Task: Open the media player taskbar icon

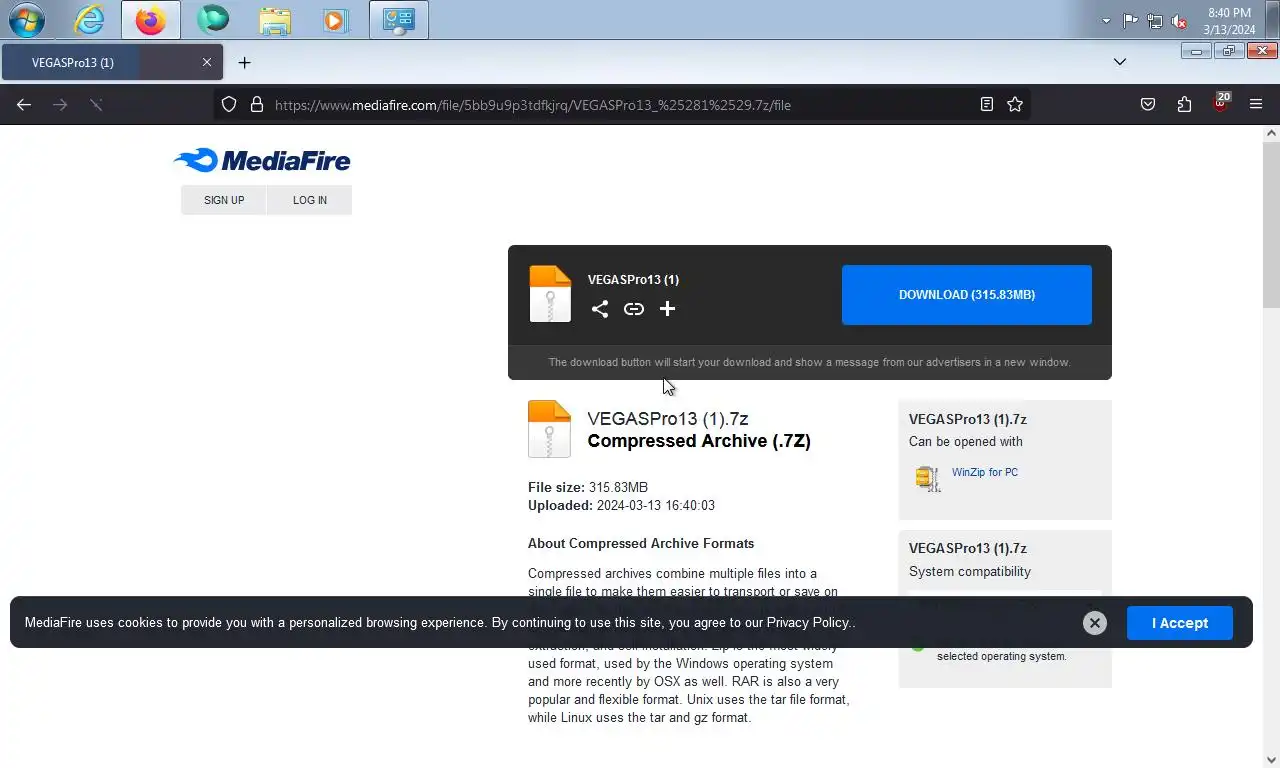Action: [x=336, y=20]
